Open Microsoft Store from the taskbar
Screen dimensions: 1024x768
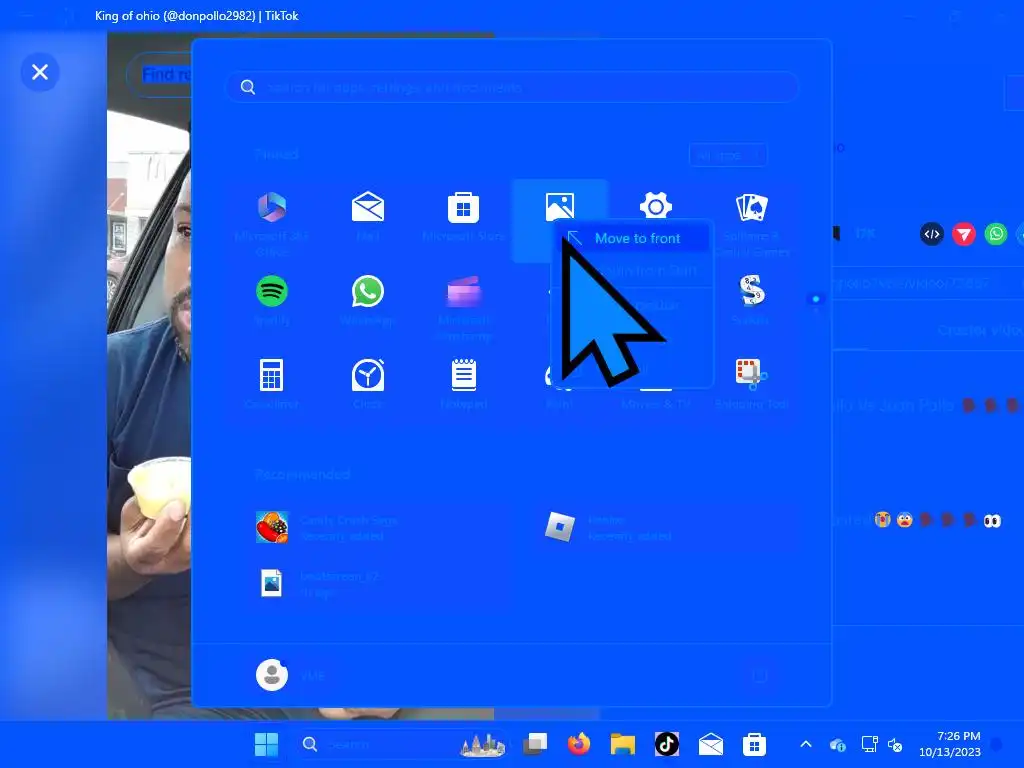[x=754, y=744]
